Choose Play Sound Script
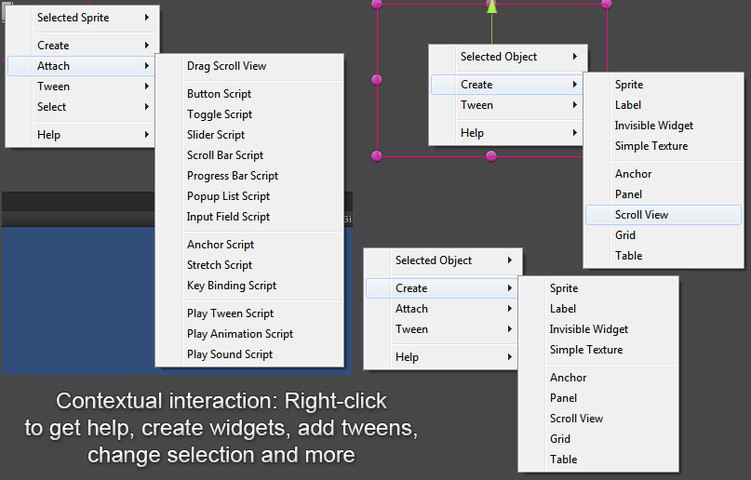This screenshot has height=480, width=751. (229, 354)
